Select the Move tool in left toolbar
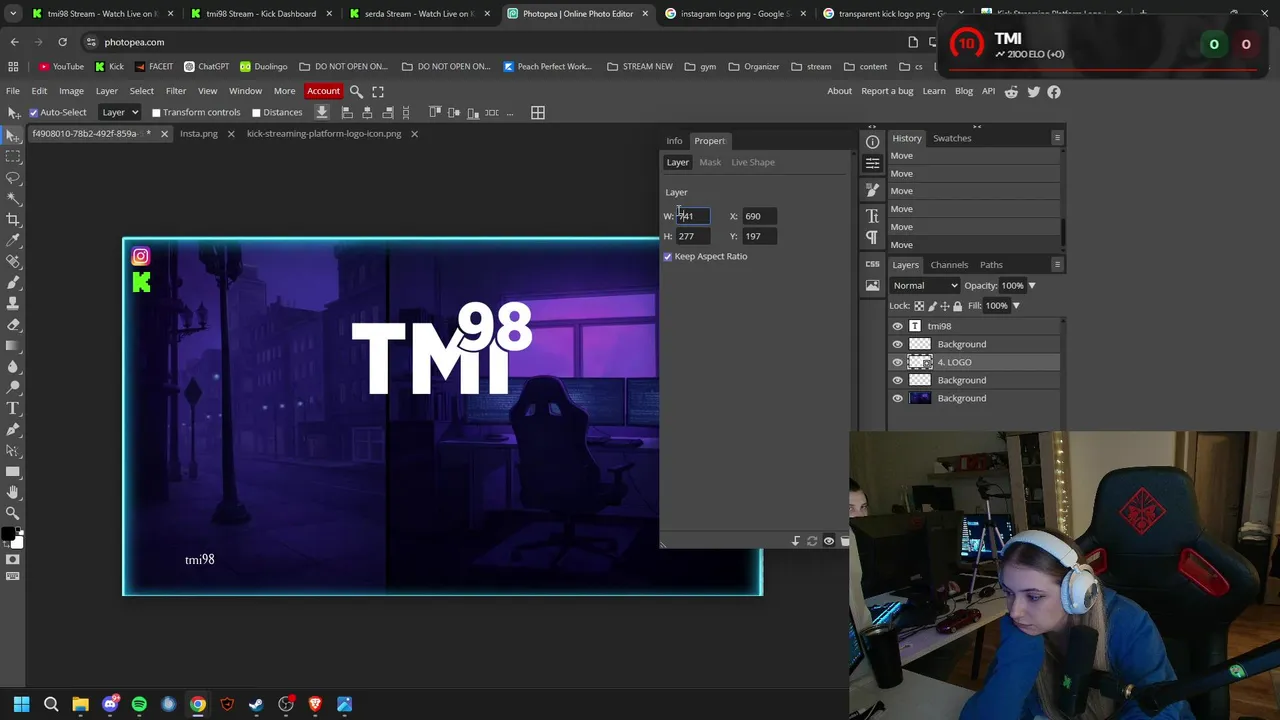This screenshot has width=1280, height=720. coord(13,135)
